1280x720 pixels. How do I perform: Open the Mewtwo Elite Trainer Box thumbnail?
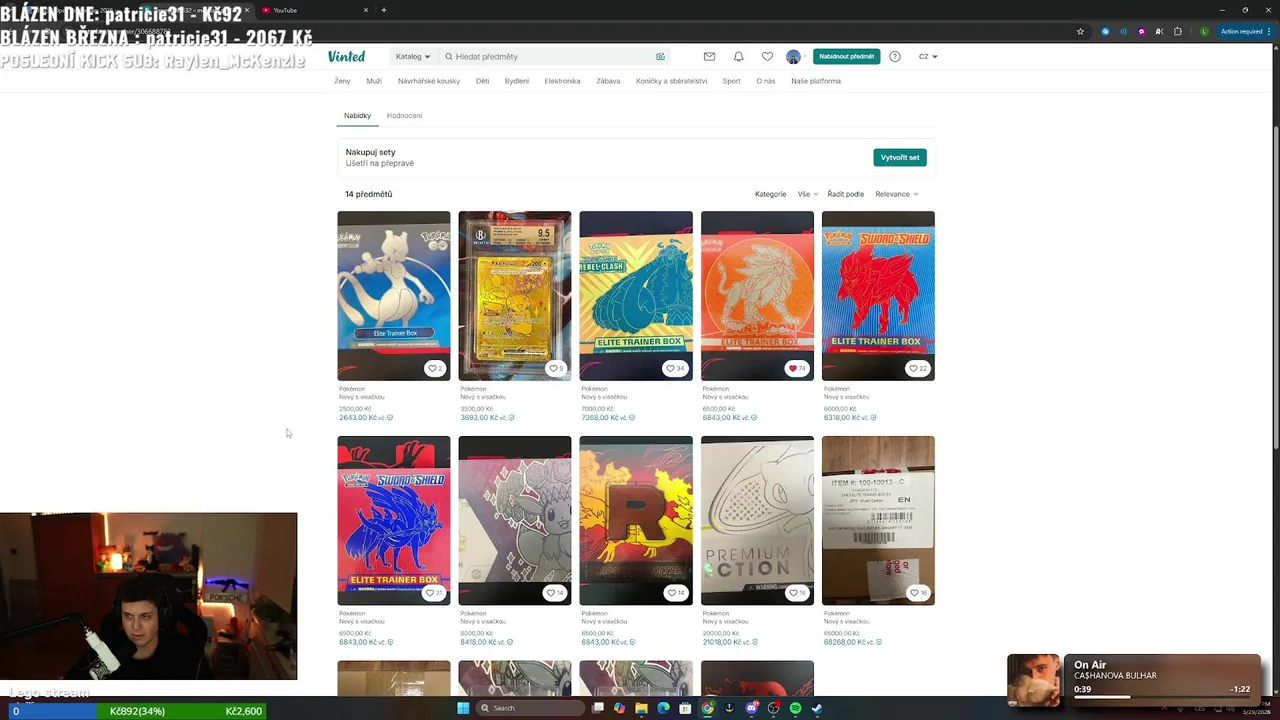(394, 295)
